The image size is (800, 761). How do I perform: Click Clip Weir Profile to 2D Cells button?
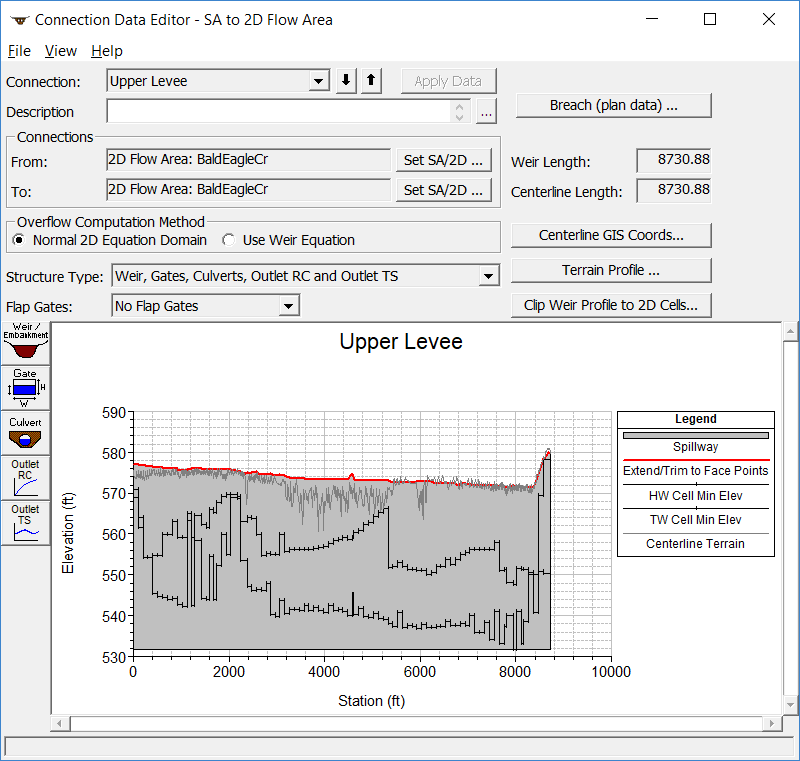[x=611, y=306]
